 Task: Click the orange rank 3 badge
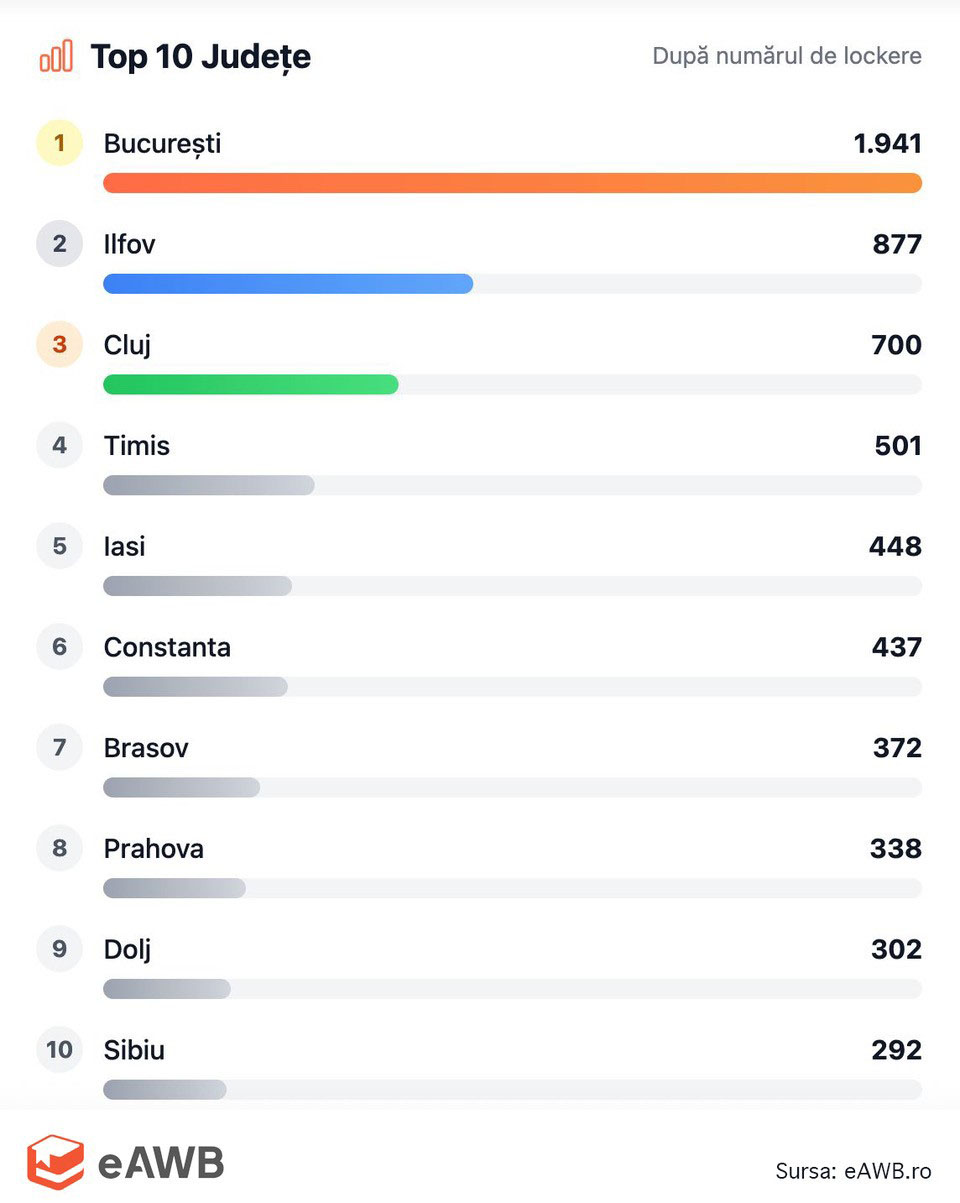59,345
